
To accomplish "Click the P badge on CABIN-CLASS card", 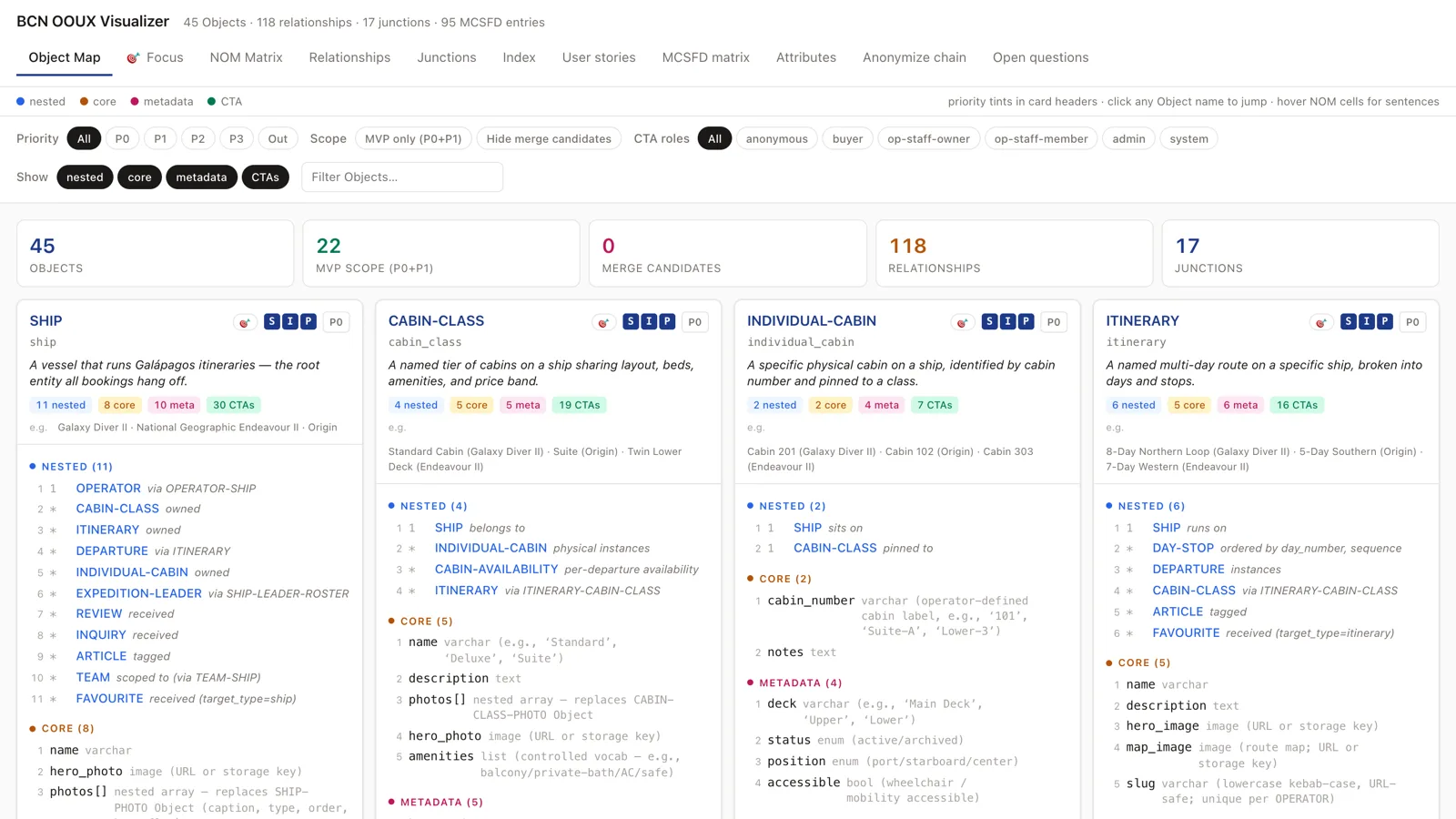I will pyautogui.click(x=667, y=321).
